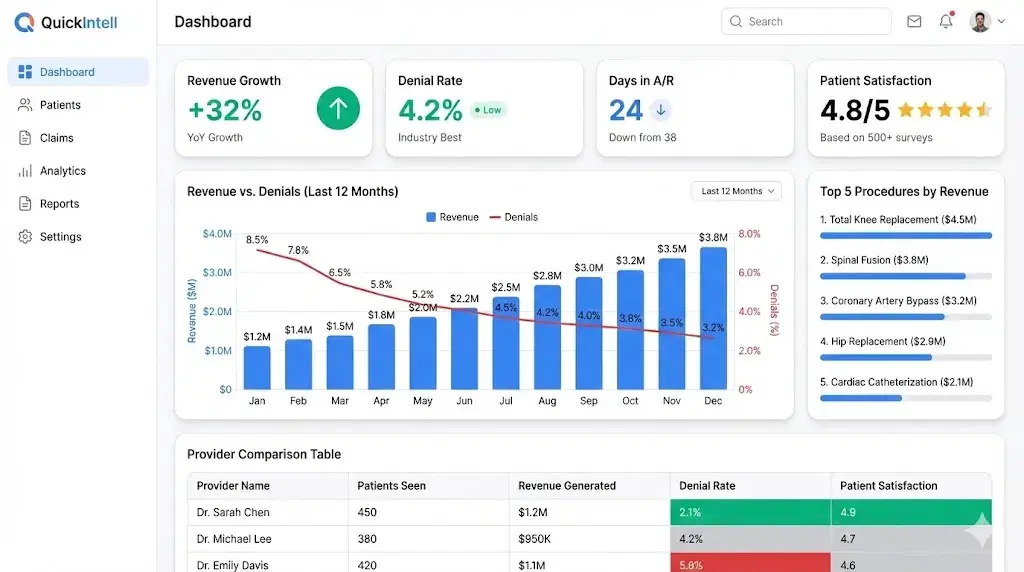Click the Dr. Emily Davis row name
Screen dimensions: 1024x572
(232, 565)
